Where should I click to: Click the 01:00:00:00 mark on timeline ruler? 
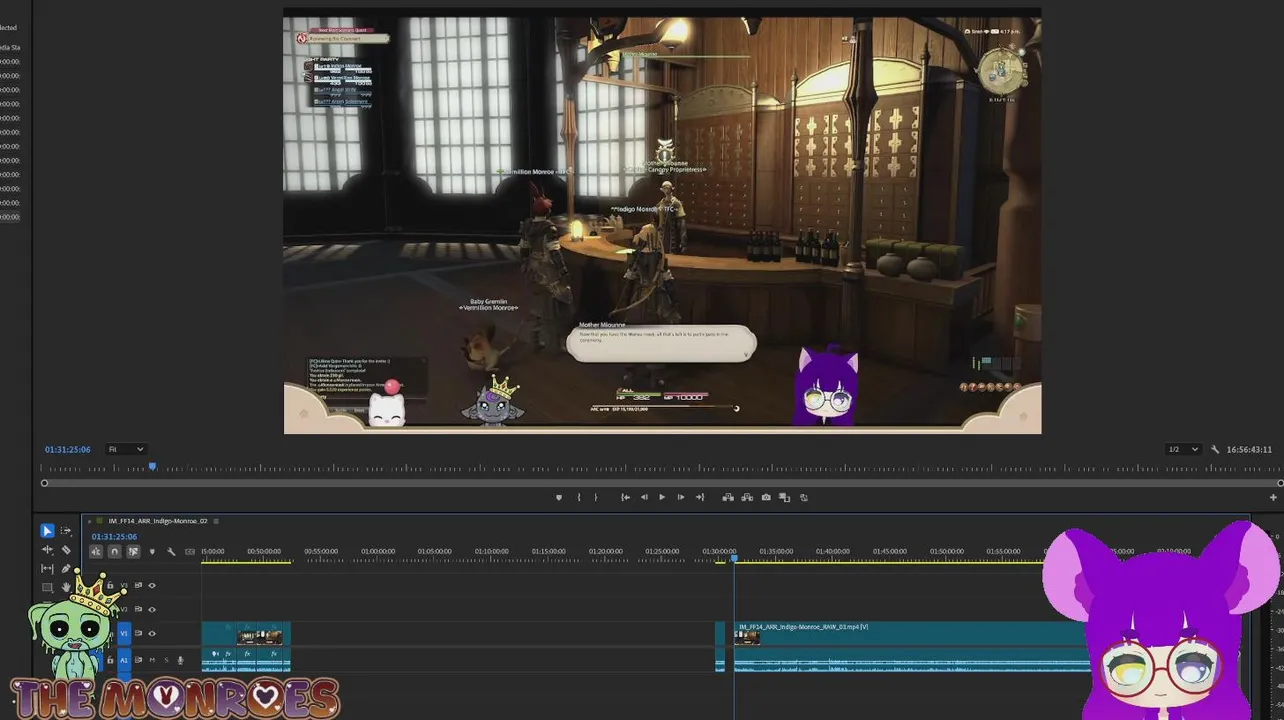click(378, 552)
